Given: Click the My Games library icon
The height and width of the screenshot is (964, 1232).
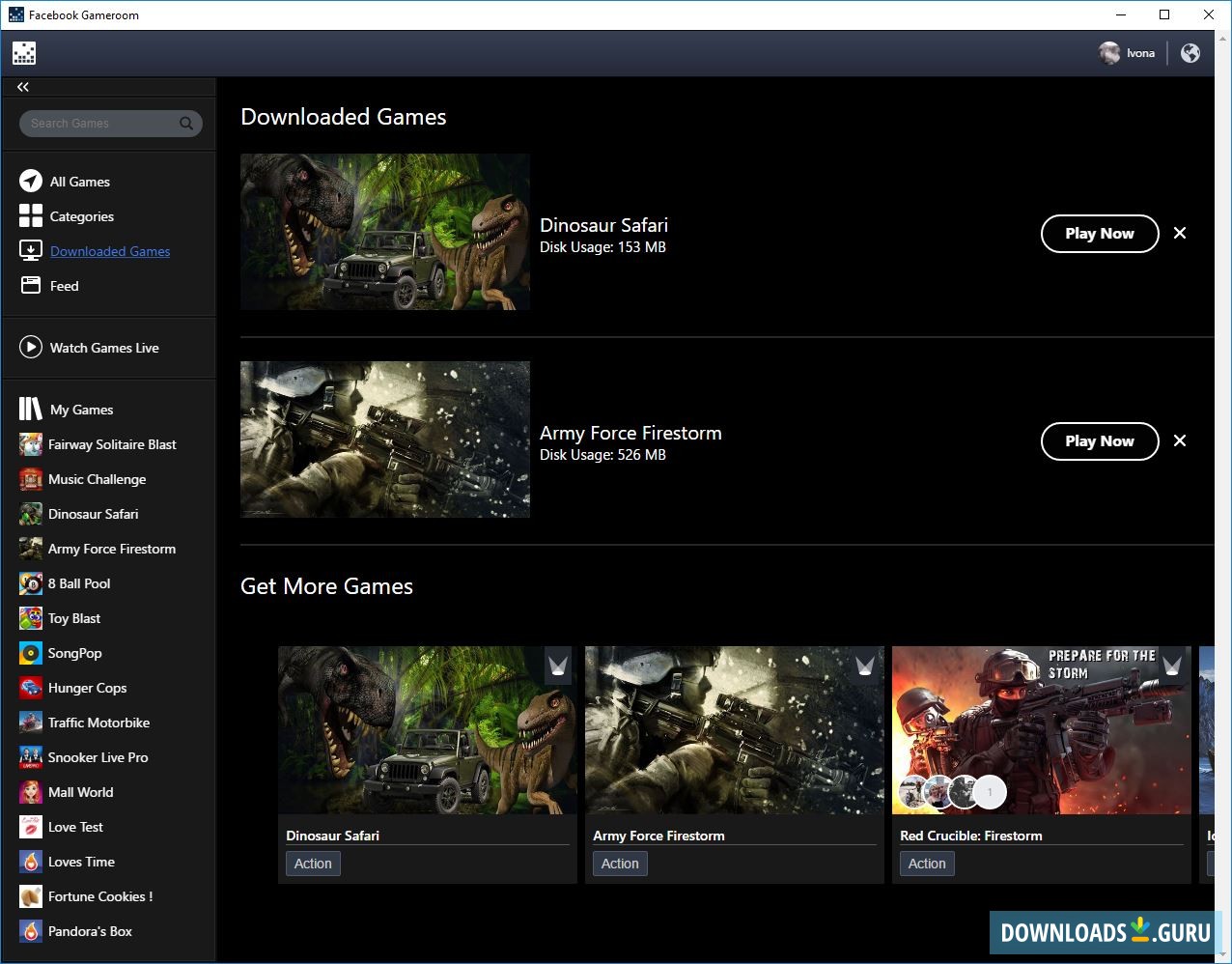Looking at the screenshot, I should 31,410.
